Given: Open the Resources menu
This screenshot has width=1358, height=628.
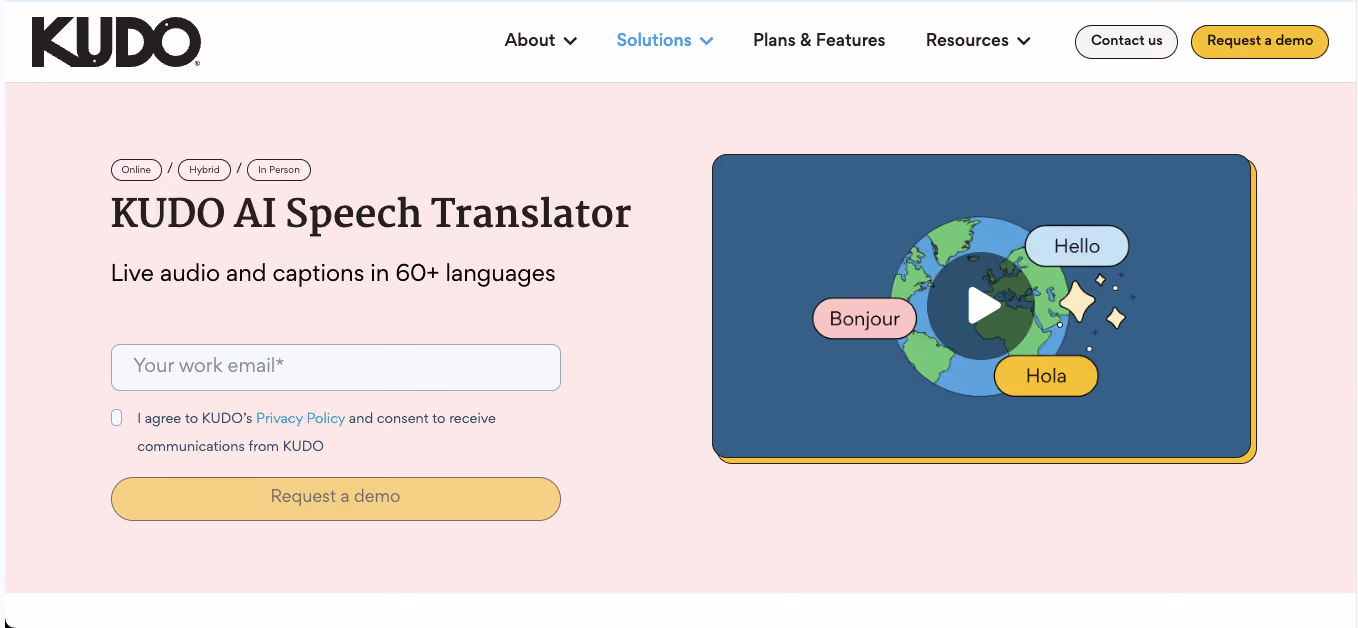Looking at the screenshot, I should (x=978, y=40).
